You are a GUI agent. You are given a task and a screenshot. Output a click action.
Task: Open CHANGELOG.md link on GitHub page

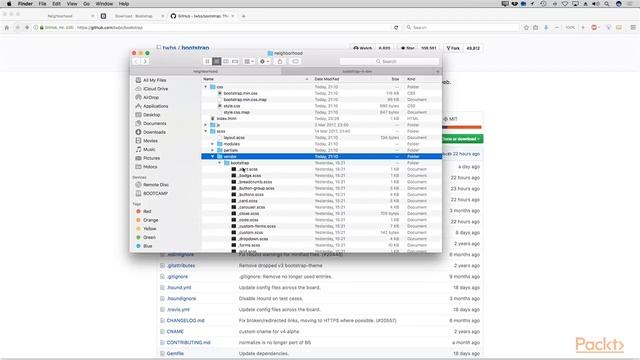tap(185, 321)
